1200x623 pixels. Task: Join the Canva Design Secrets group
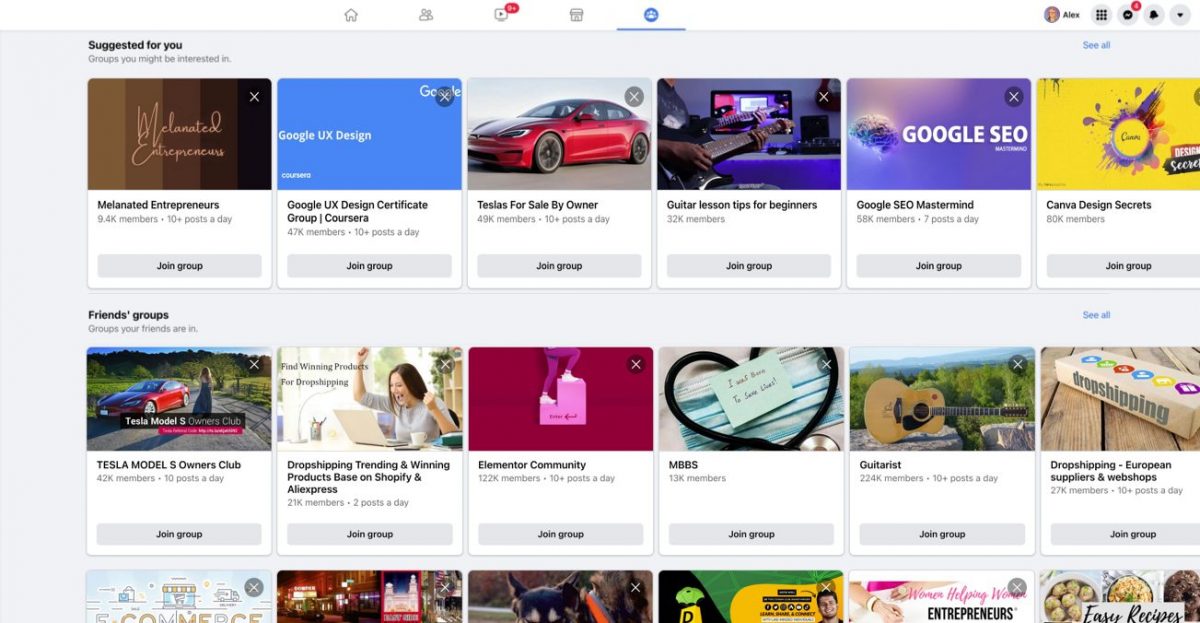[1123, 266]
